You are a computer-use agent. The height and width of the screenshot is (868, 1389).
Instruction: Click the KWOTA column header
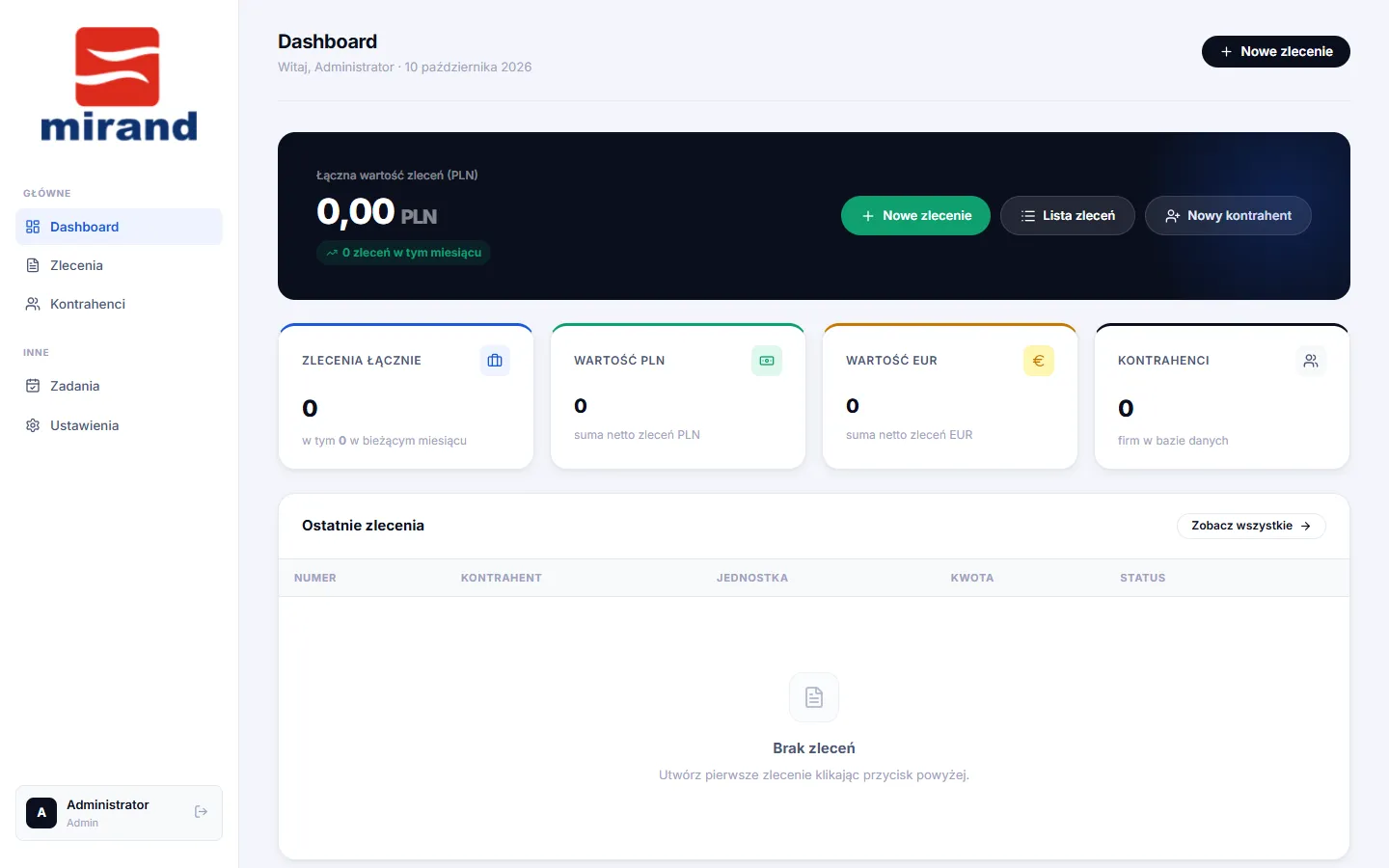tap(972, 578)
